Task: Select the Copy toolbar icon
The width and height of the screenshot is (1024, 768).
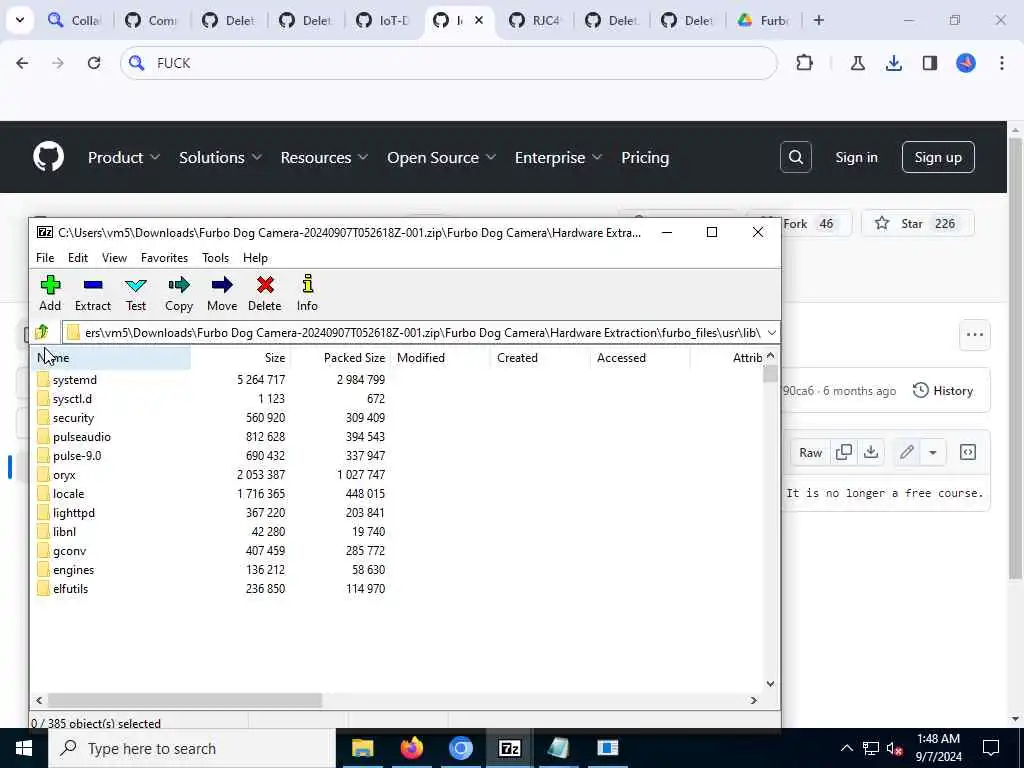Action: pyautogui.click(x=178, y=285)
